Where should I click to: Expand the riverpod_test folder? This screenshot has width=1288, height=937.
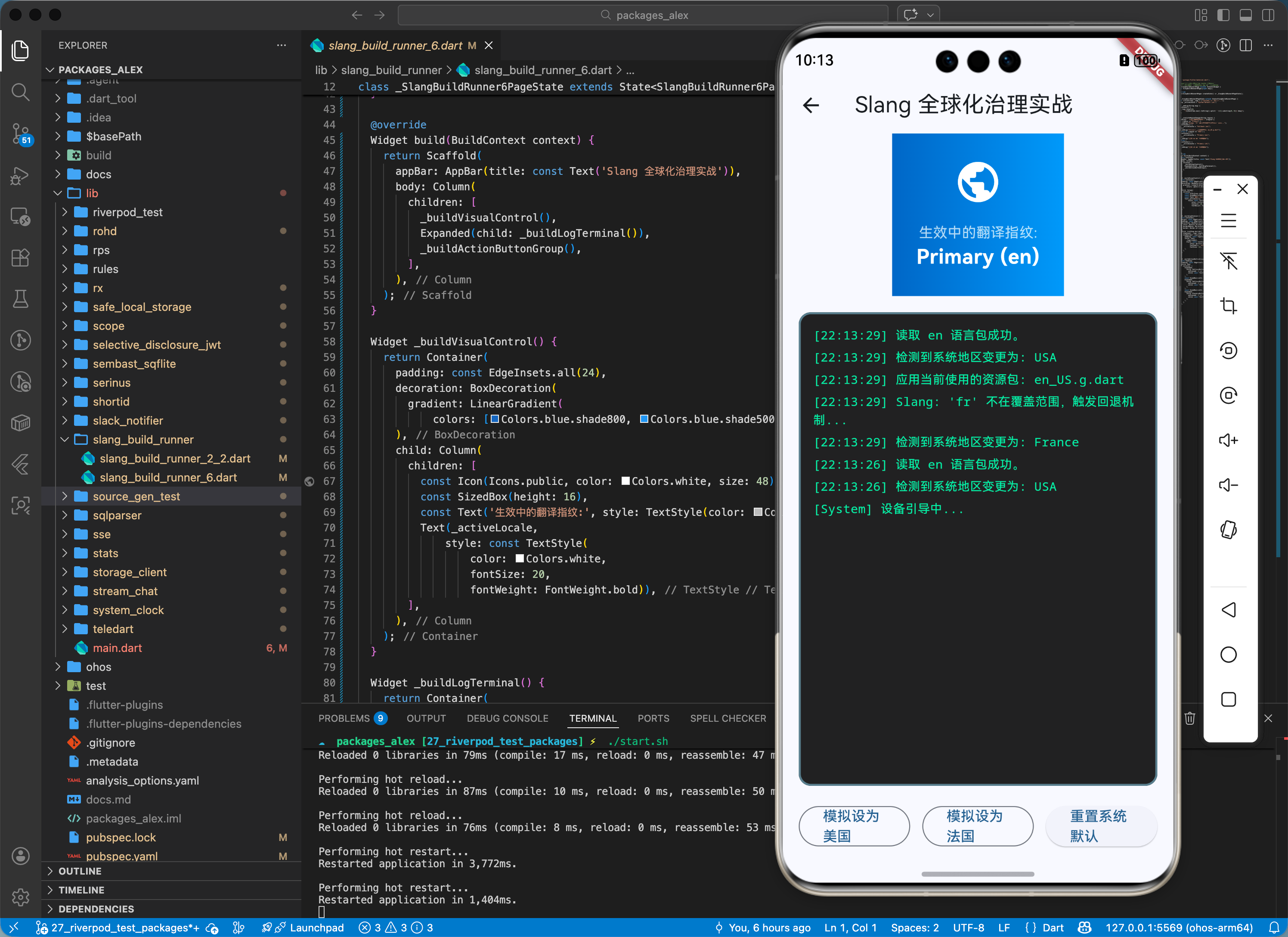(127, 212)
